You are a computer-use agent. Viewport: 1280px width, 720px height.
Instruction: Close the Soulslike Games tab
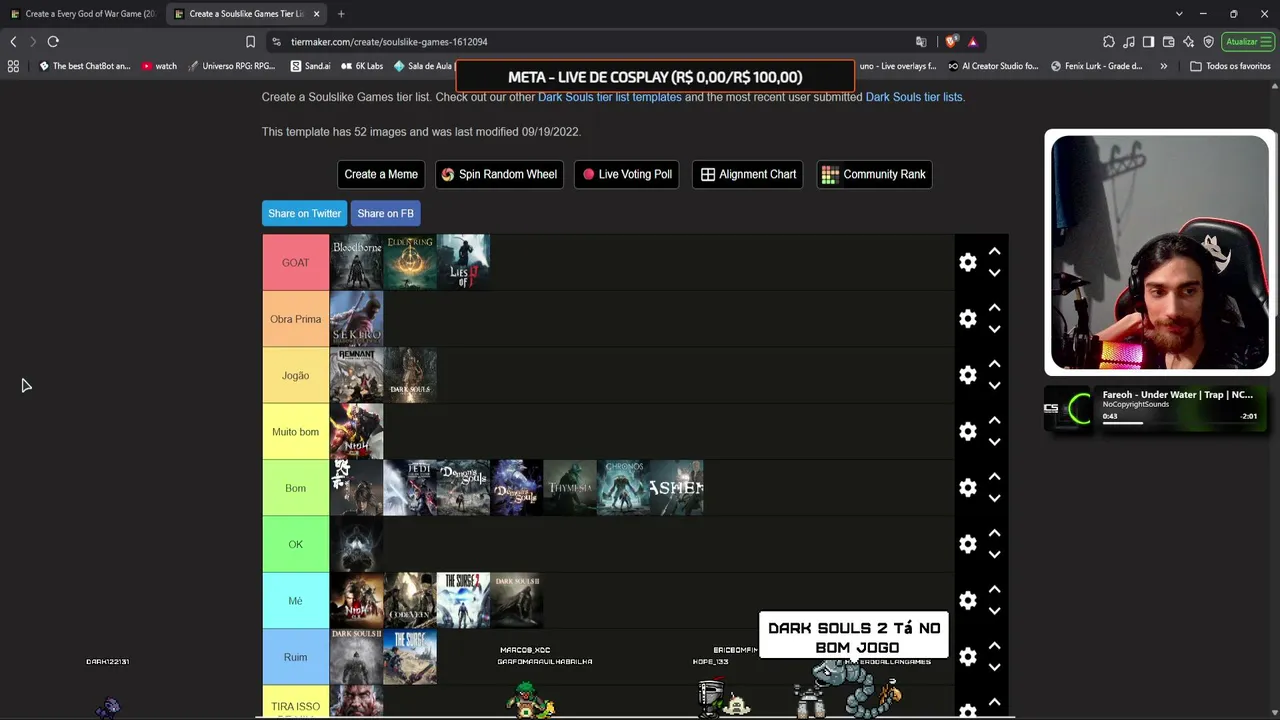tap(317, 14)
